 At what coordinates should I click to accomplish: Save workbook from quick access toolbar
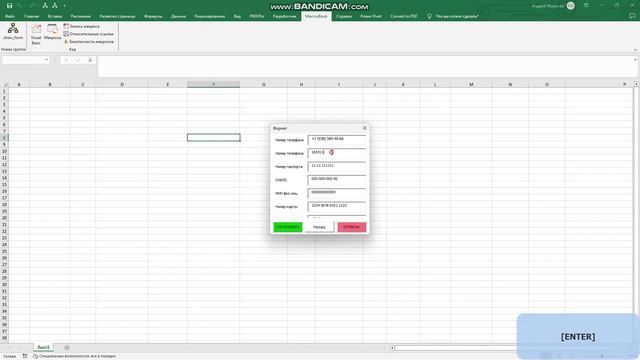click(9, 6)
